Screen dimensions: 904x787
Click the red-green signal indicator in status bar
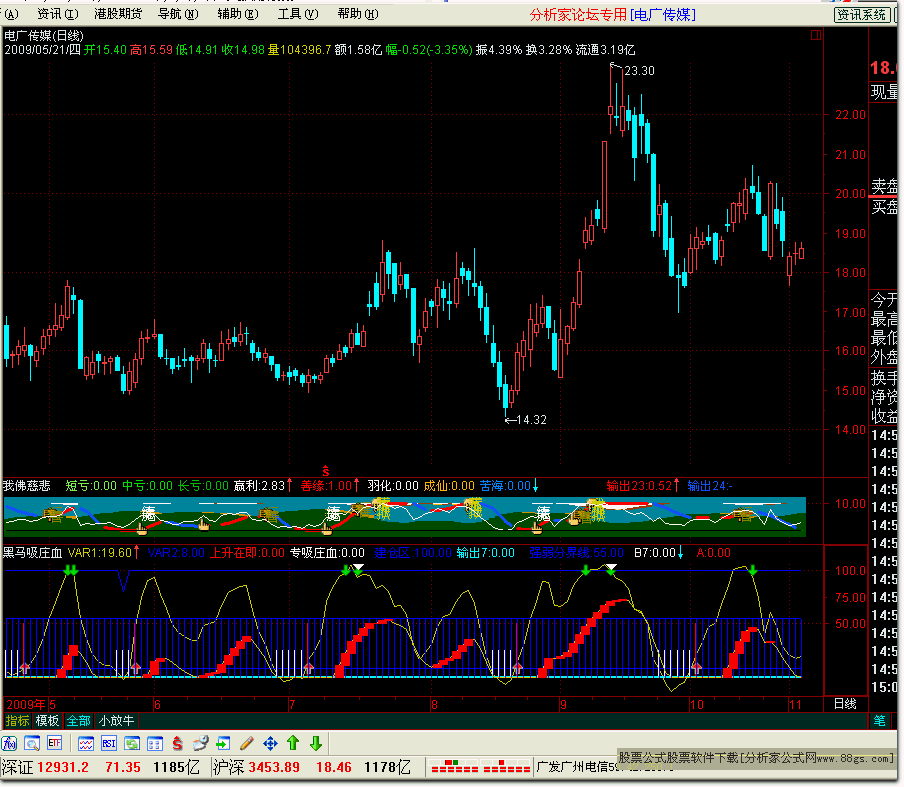point(480,767)
